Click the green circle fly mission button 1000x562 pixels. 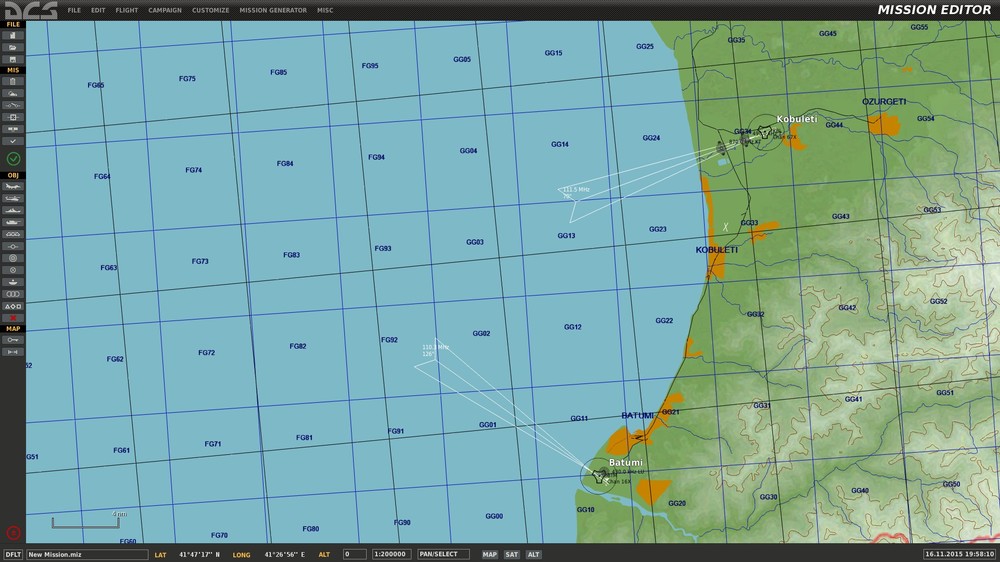pyautogui.click(x=13, y=158)
